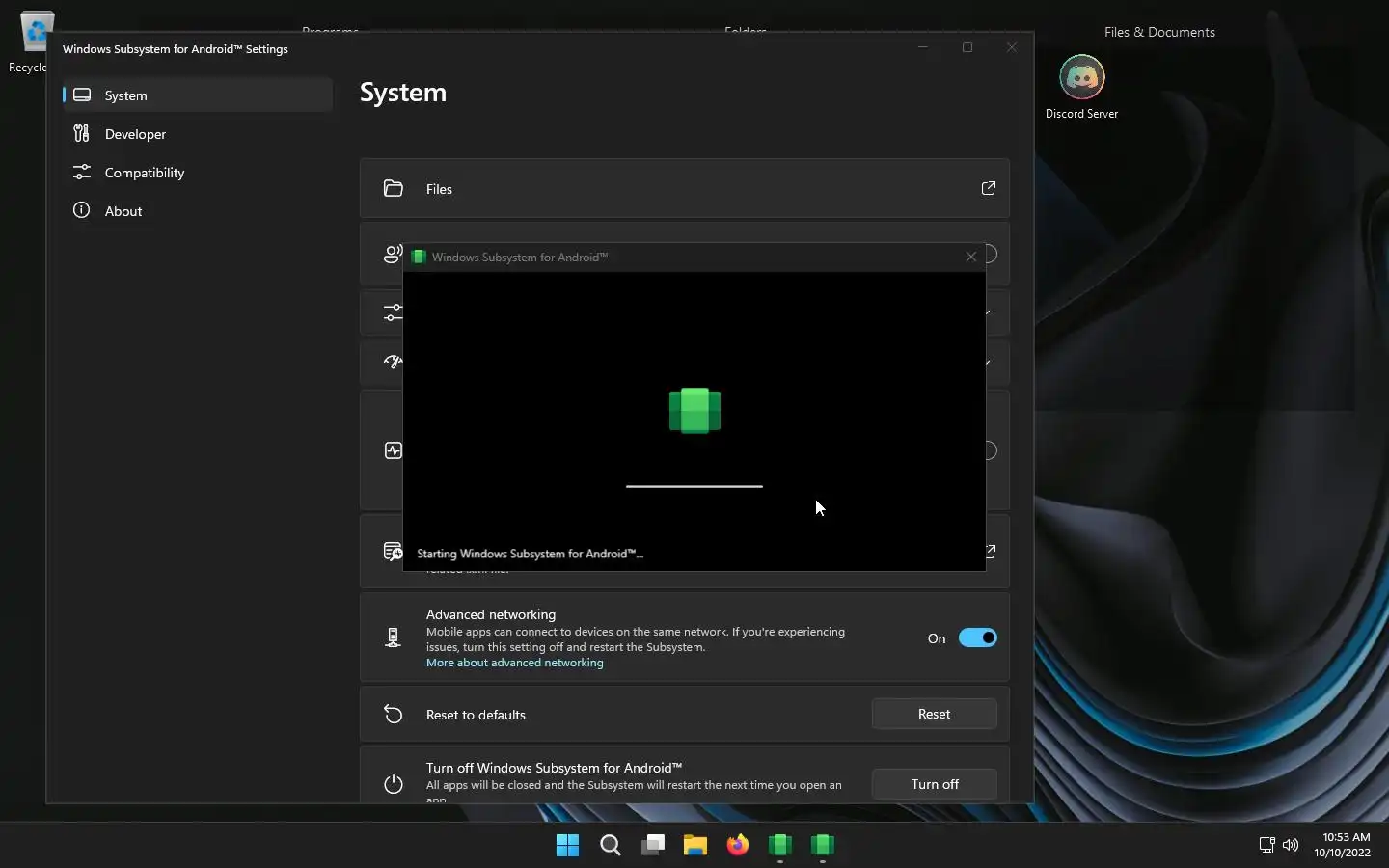Maximize the Android Settings window
Viewport: 1389px width, 868px height.
967,47
